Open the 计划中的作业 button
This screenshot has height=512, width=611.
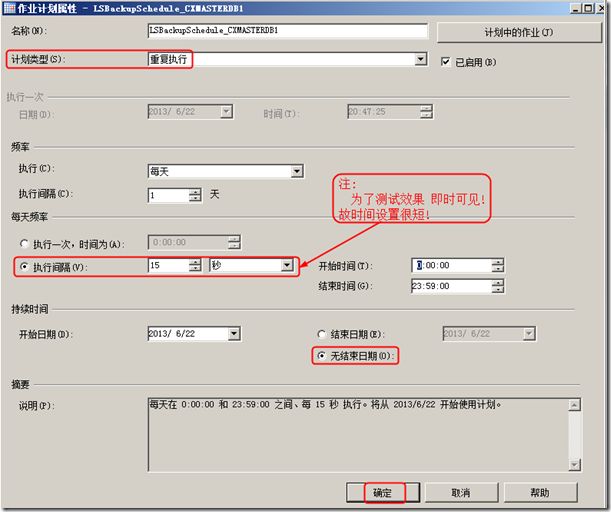519,32
